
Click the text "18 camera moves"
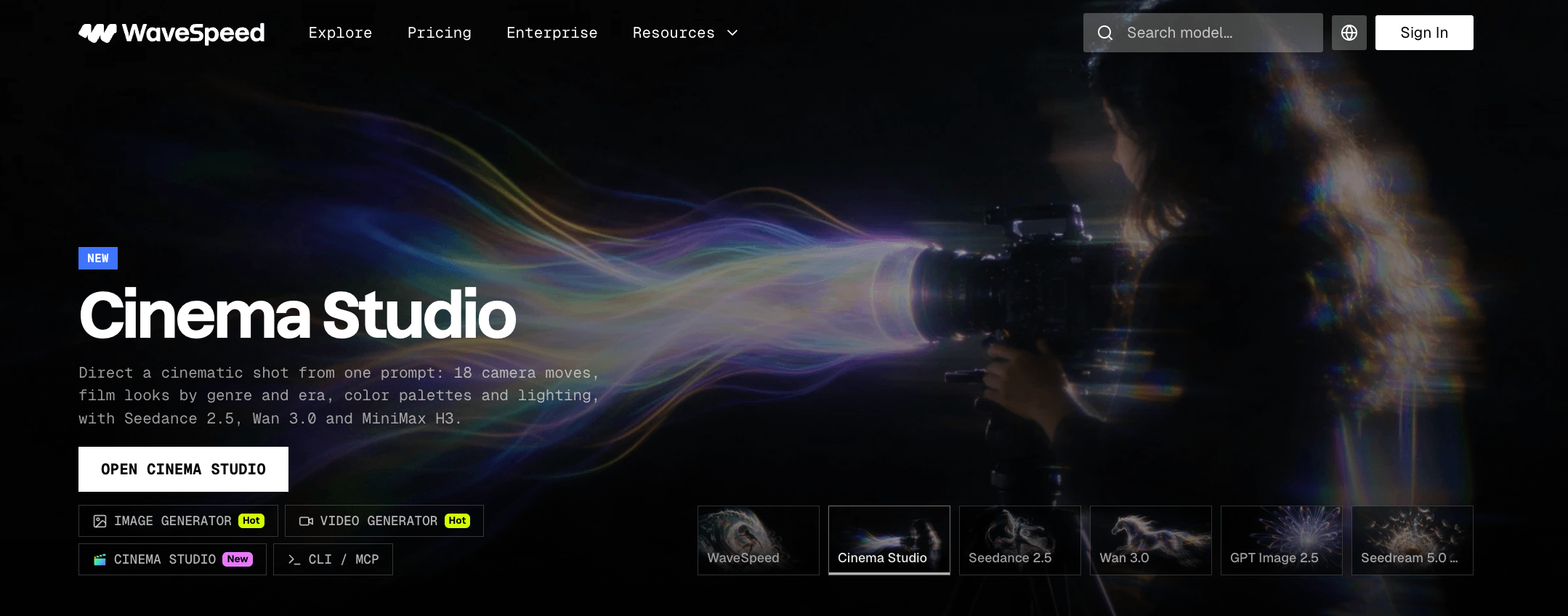522,373
